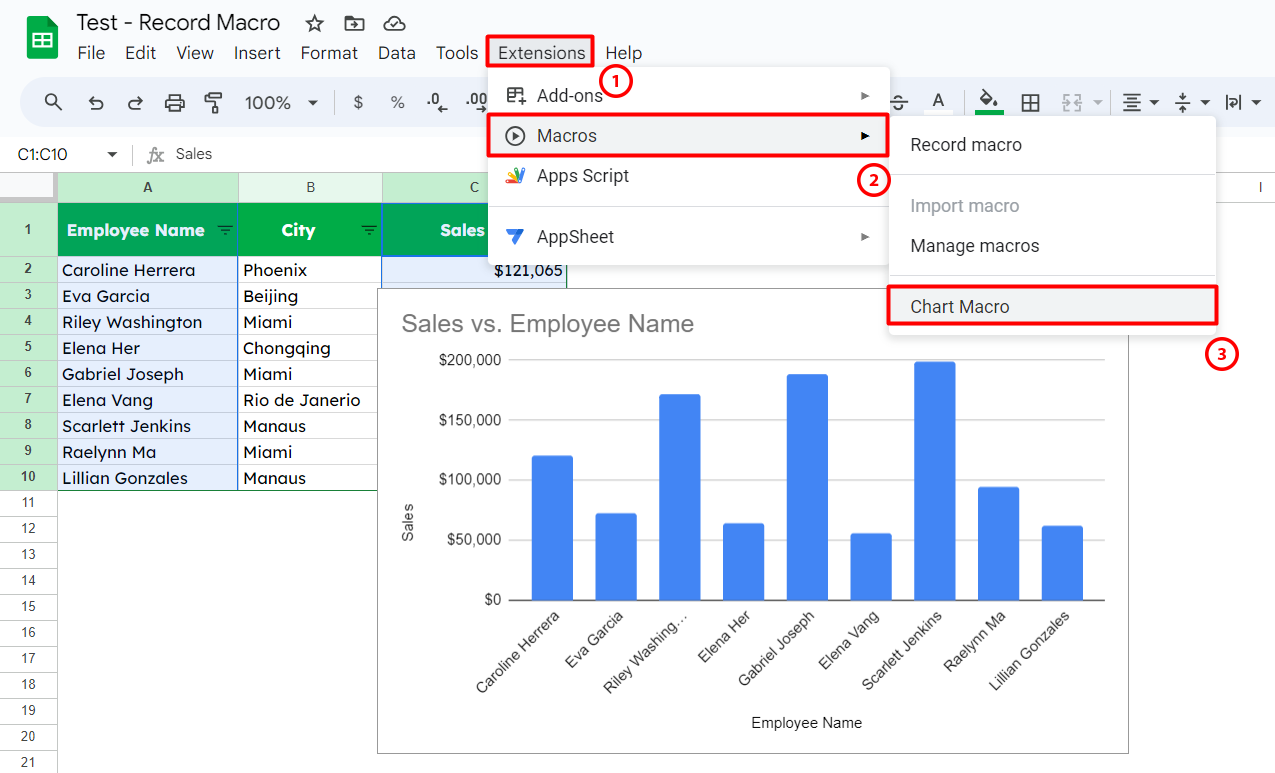Open the text color picker (A icon)
The height and width of the screenshot is (773, 1275).
click(938, 102)
